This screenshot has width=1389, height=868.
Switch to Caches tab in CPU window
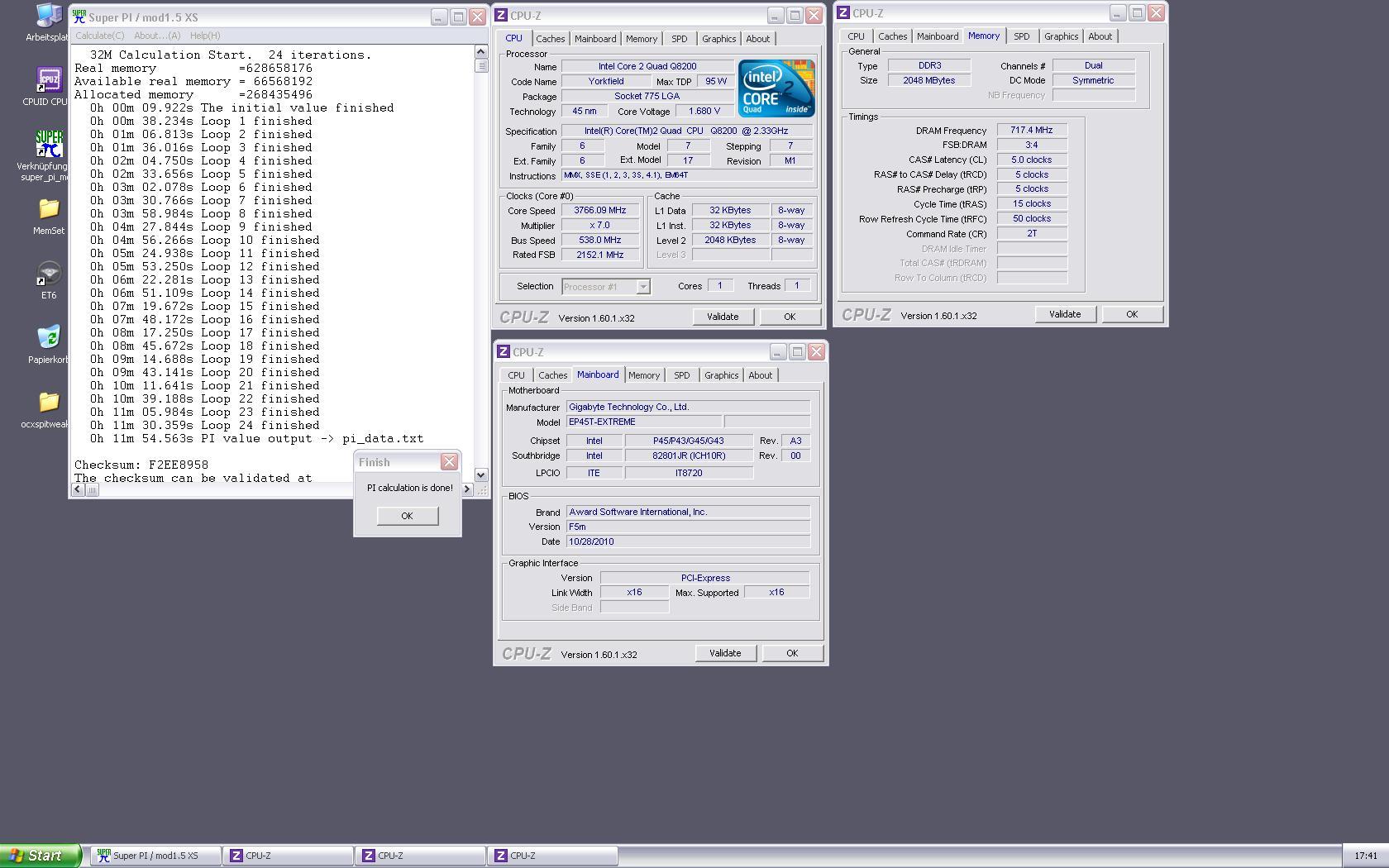click(x=550, y=39)
